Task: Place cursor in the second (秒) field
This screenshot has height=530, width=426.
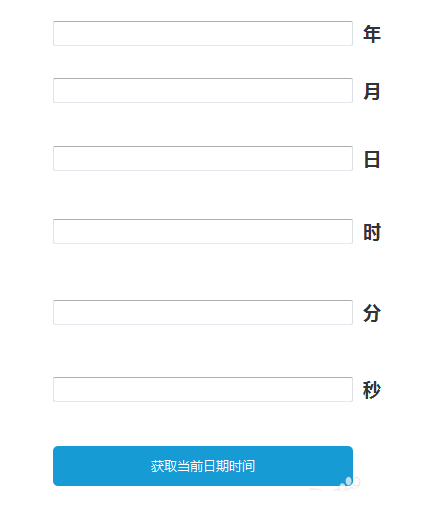Action: [203, 389]
